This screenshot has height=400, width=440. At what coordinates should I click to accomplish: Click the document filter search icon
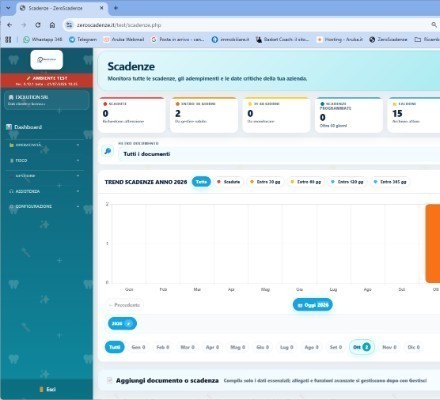coord(108,151)
